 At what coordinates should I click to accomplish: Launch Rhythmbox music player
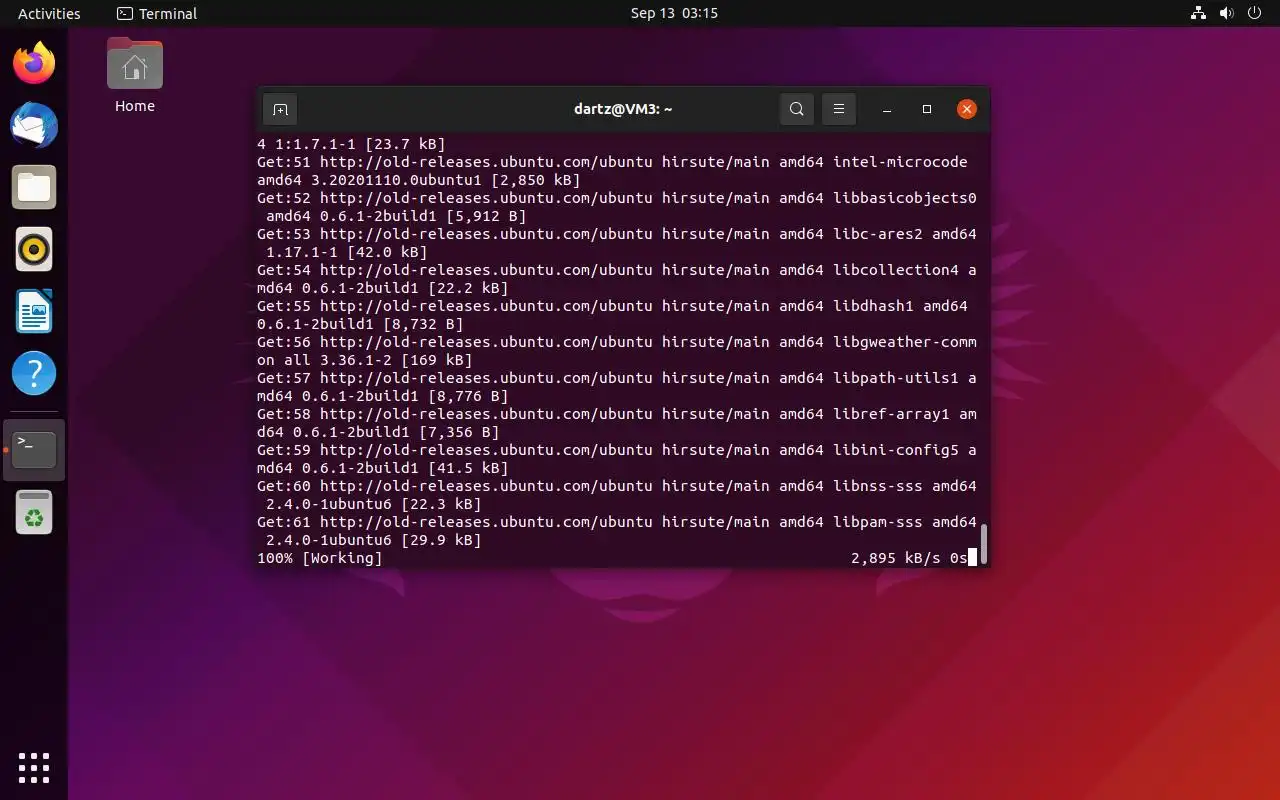coord(34,249)
